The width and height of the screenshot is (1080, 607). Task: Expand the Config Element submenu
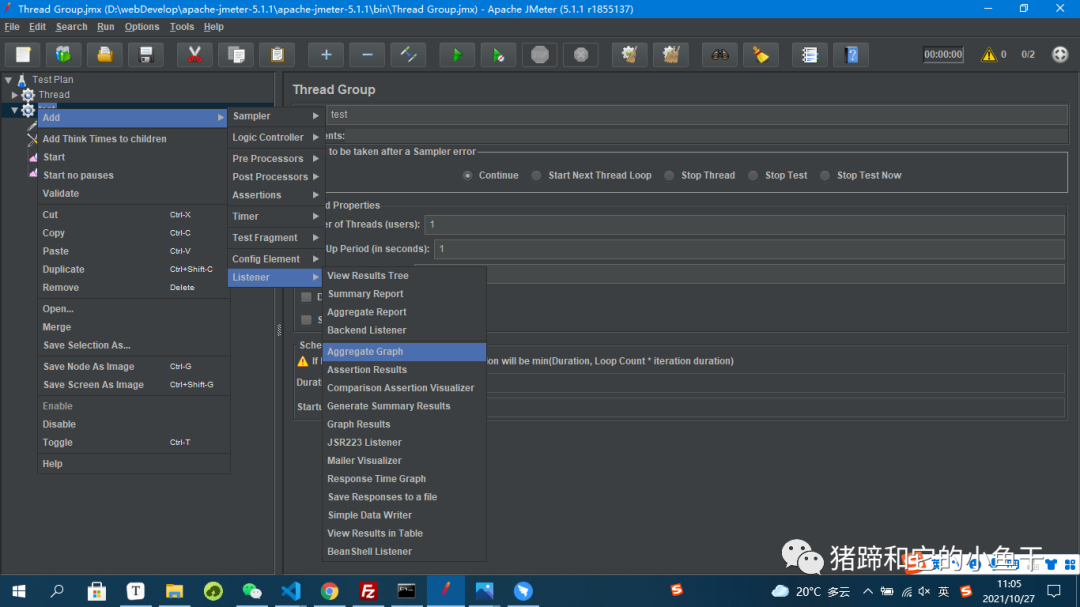click(275, 259)
